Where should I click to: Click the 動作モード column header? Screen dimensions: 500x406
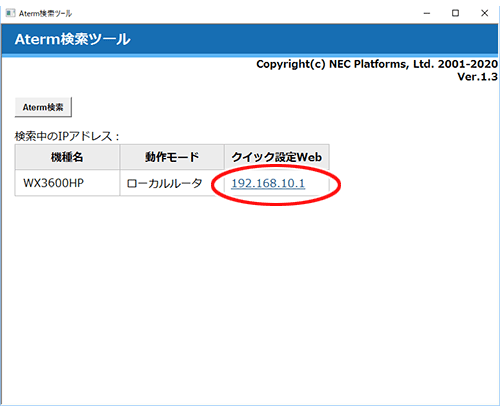tap(172, 157)
